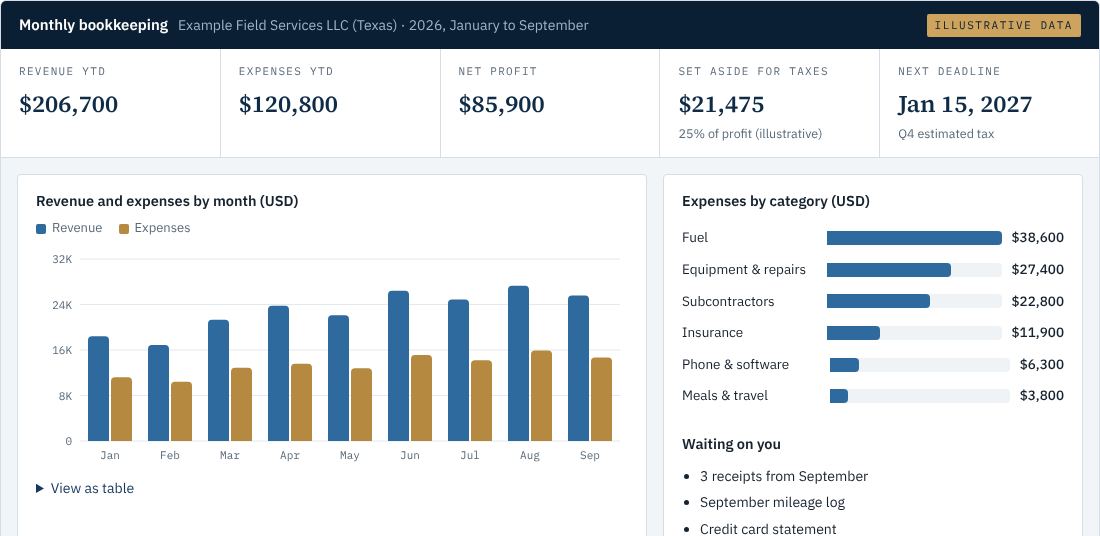Viewport: 1100px width, 536px height.
Task: Click the Phone & software amount $6,300
Action: [1042, 365]
